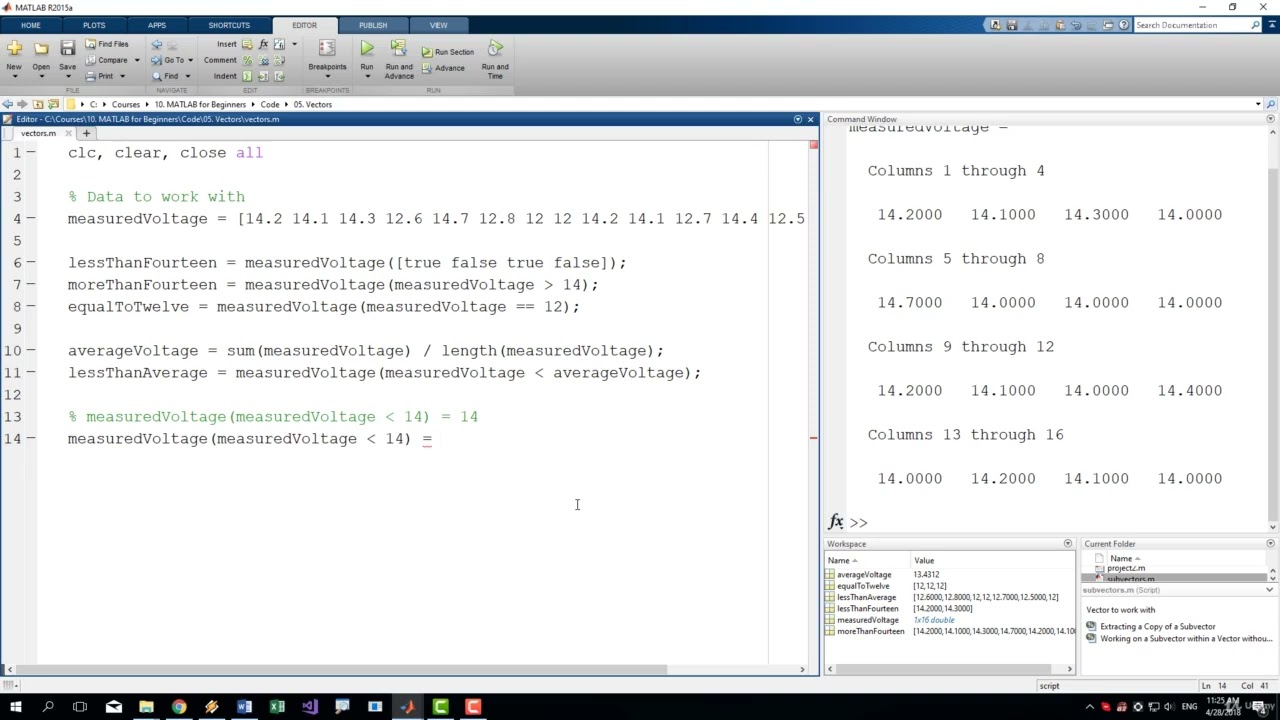Expand the Go To dropdown arrow

click(x=190, y=60)
